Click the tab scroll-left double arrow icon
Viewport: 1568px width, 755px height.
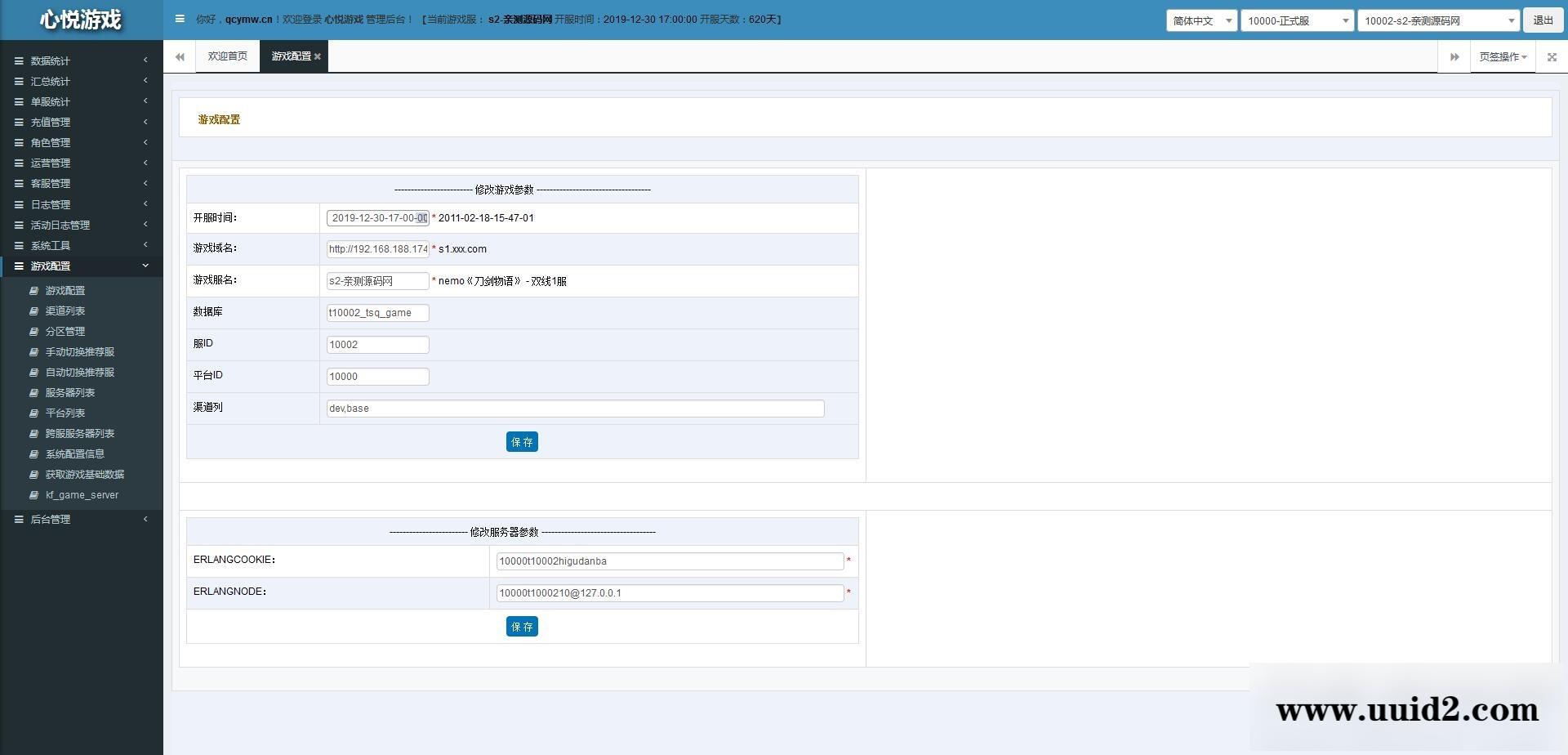click(180, 56)
